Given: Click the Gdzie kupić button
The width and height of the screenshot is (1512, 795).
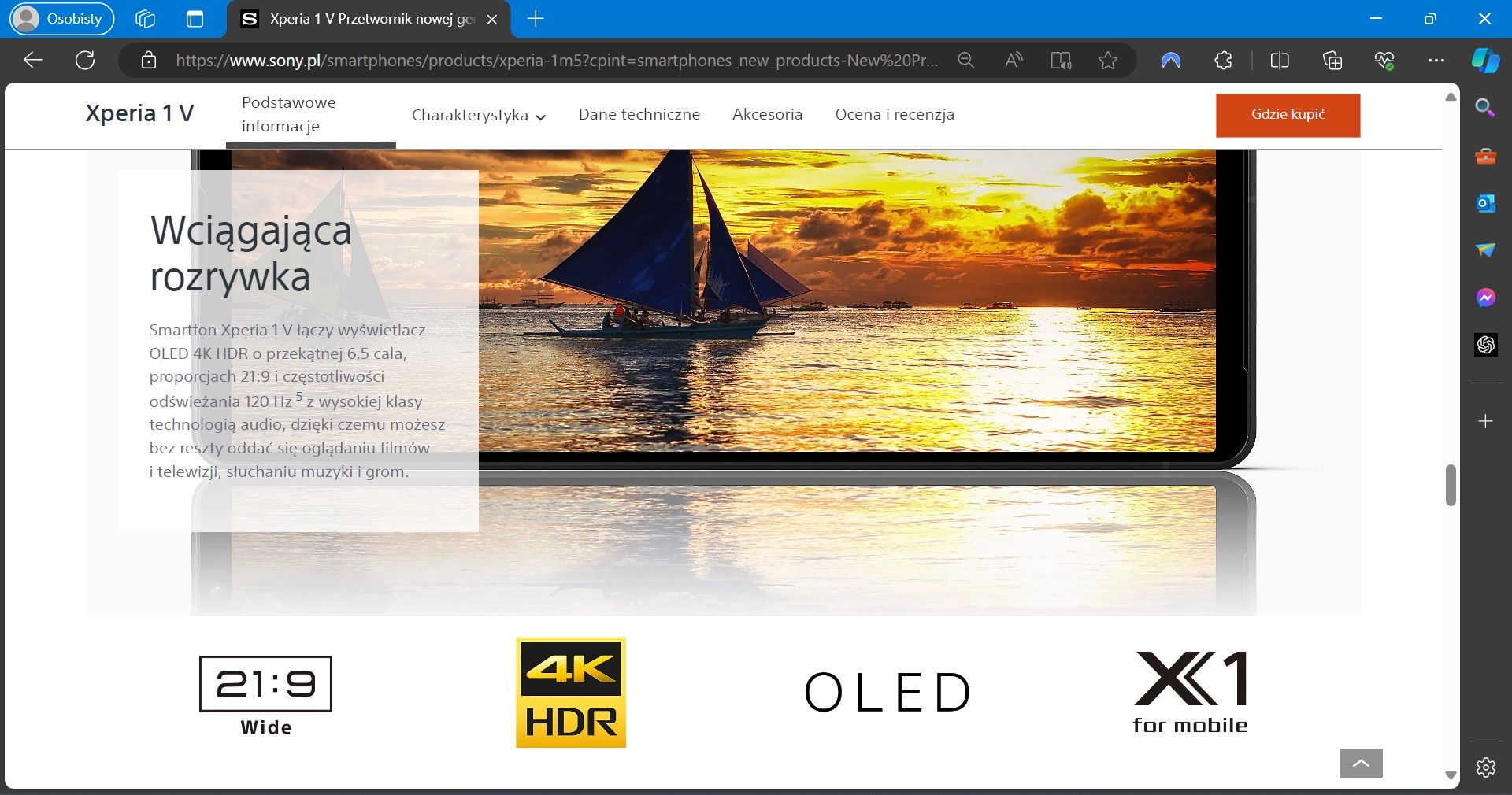Looking at the screenshot, I should coord(1288,115).
